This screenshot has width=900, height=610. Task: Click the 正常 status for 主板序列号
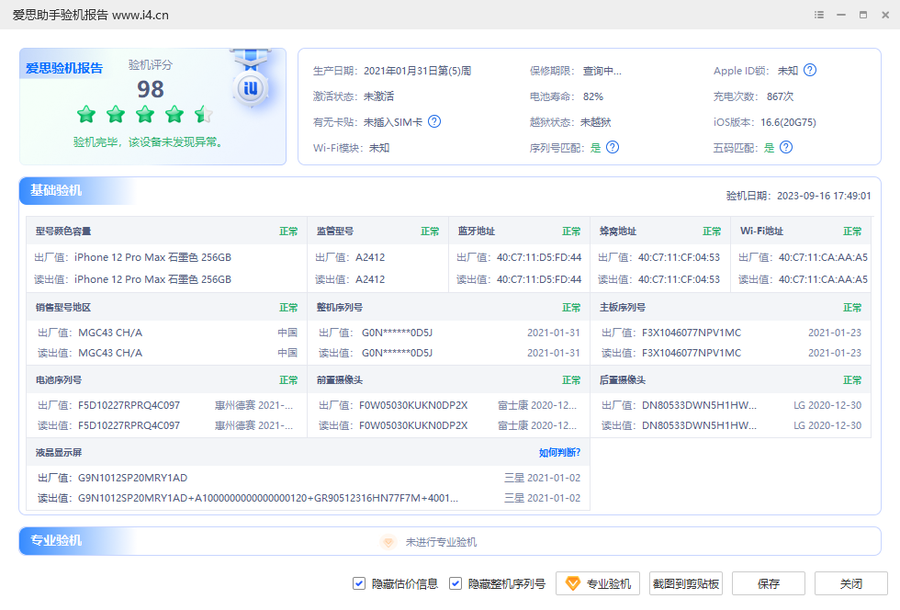pos(852,308)
